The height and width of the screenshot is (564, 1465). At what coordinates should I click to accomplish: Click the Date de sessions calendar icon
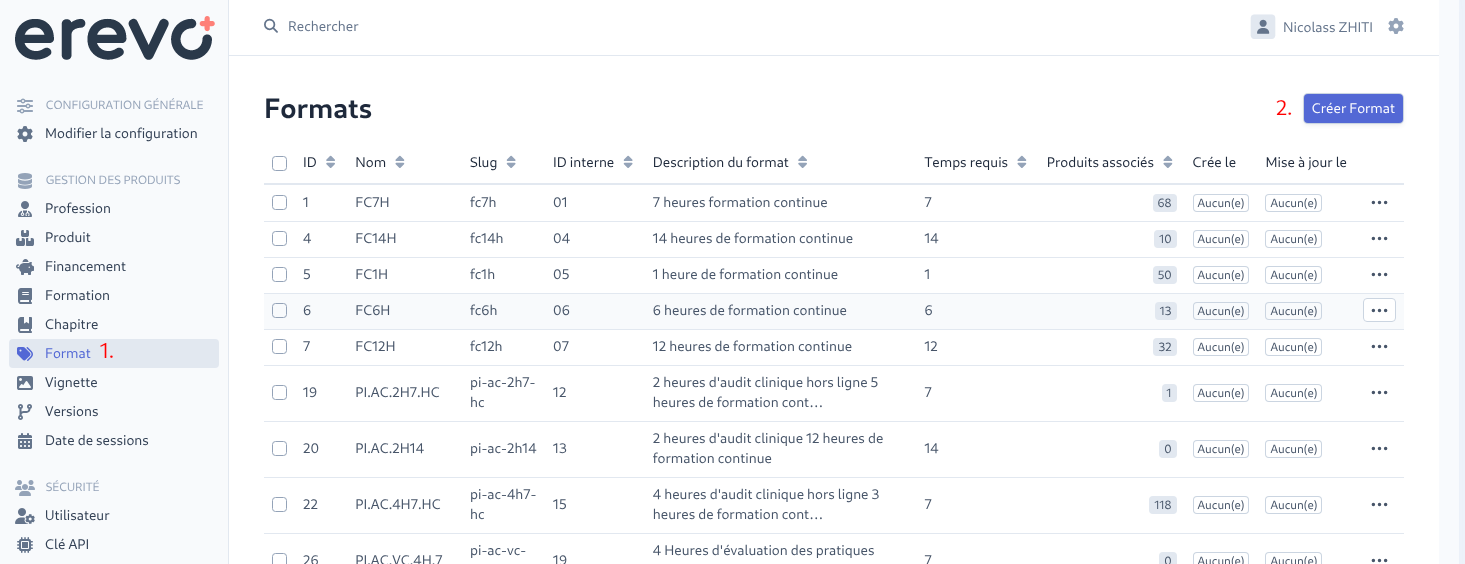25,440
